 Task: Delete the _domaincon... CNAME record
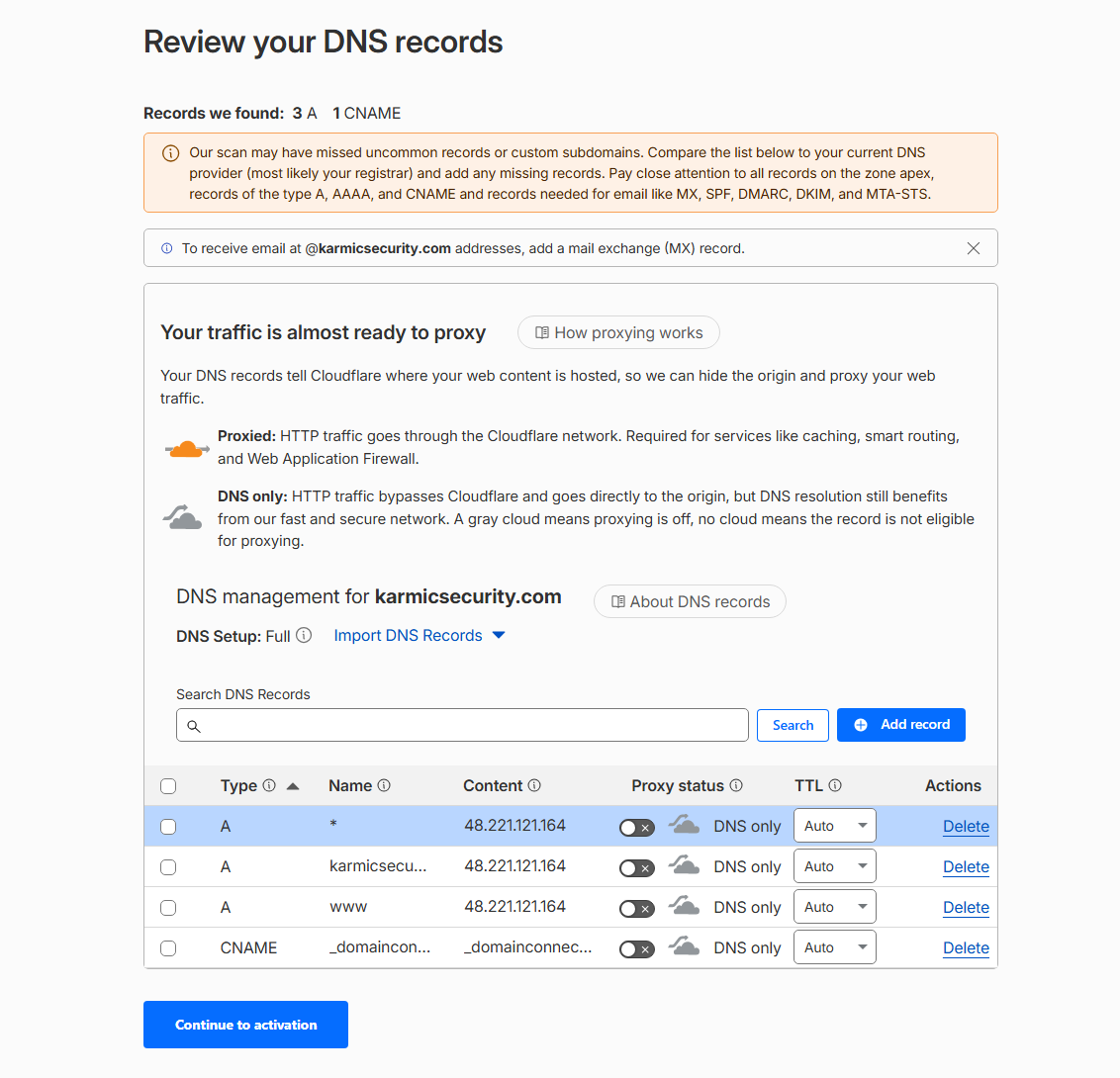tap(966, 948)
